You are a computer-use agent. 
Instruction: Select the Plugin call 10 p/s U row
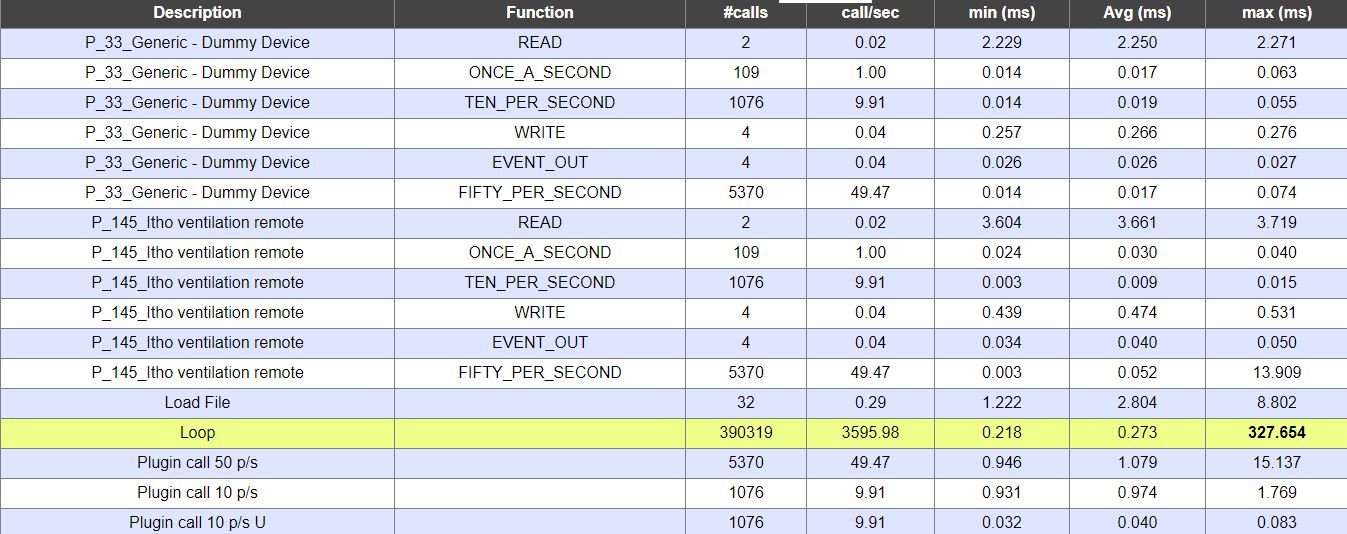(x=673, y=522)
